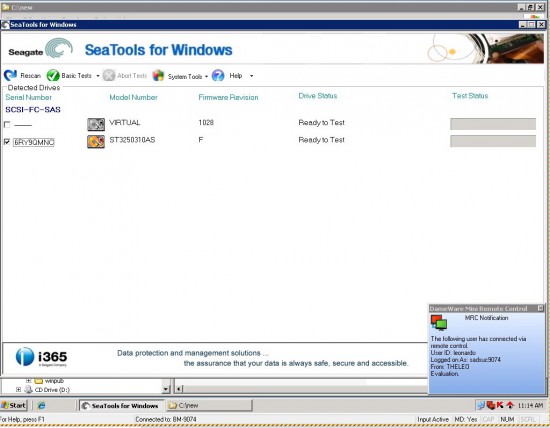Screen dimensions: 550x428
Task: Click the Firmware Revision column header
Action: point(228,97)
